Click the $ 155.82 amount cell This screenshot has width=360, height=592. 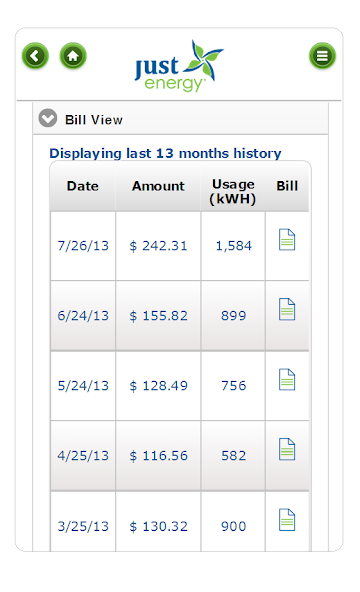pyautogui.click(x=158, y=316)
